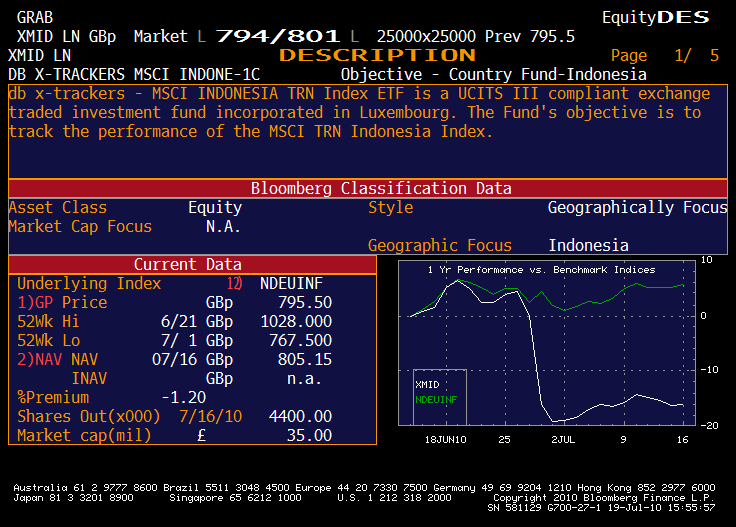Click the 18JUN10 chart axis date

point(445,440)
